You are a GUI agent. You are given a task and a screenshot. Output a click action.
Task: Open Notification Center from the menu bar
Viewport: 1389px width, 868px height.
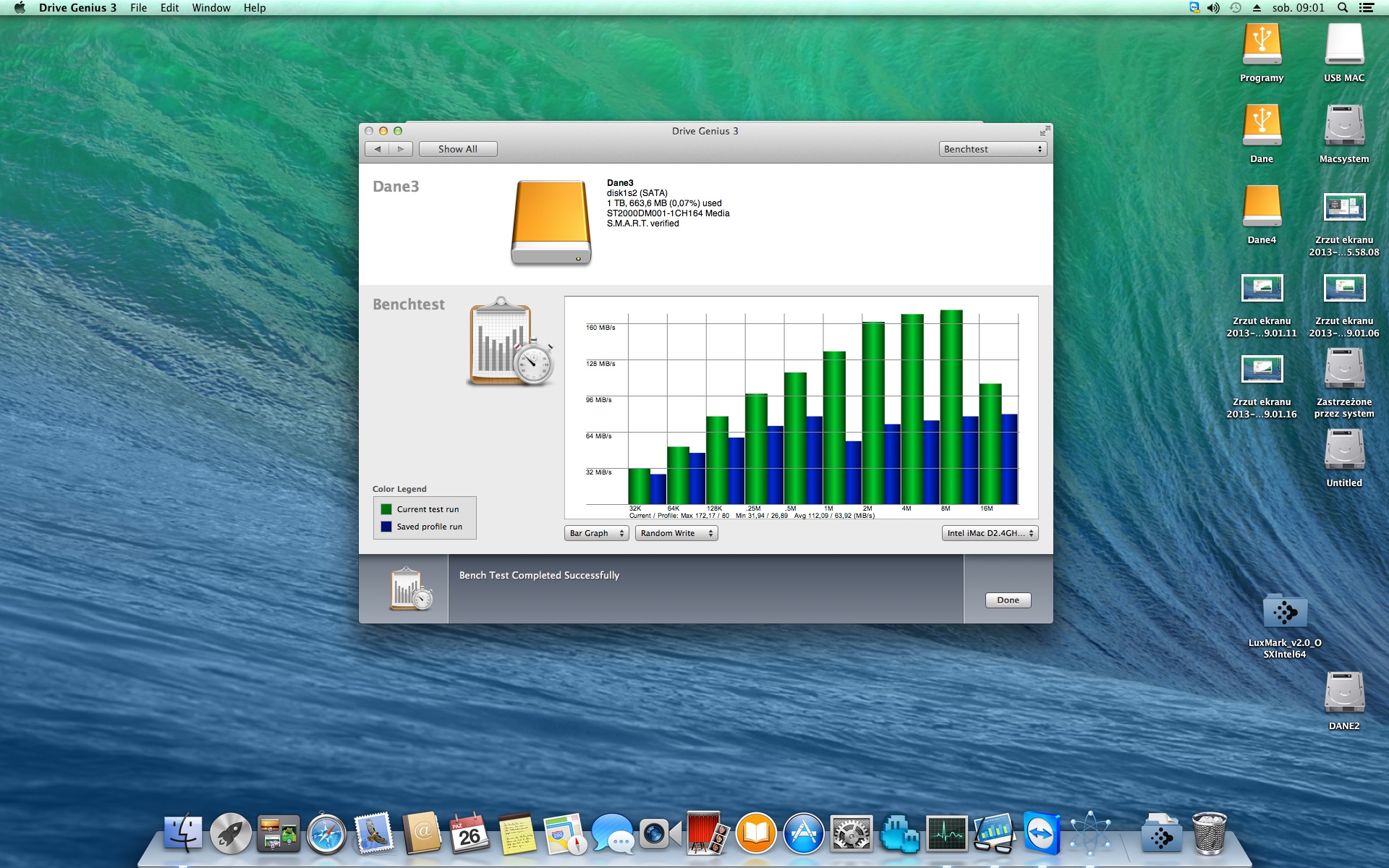click(x=1367, y=8)
